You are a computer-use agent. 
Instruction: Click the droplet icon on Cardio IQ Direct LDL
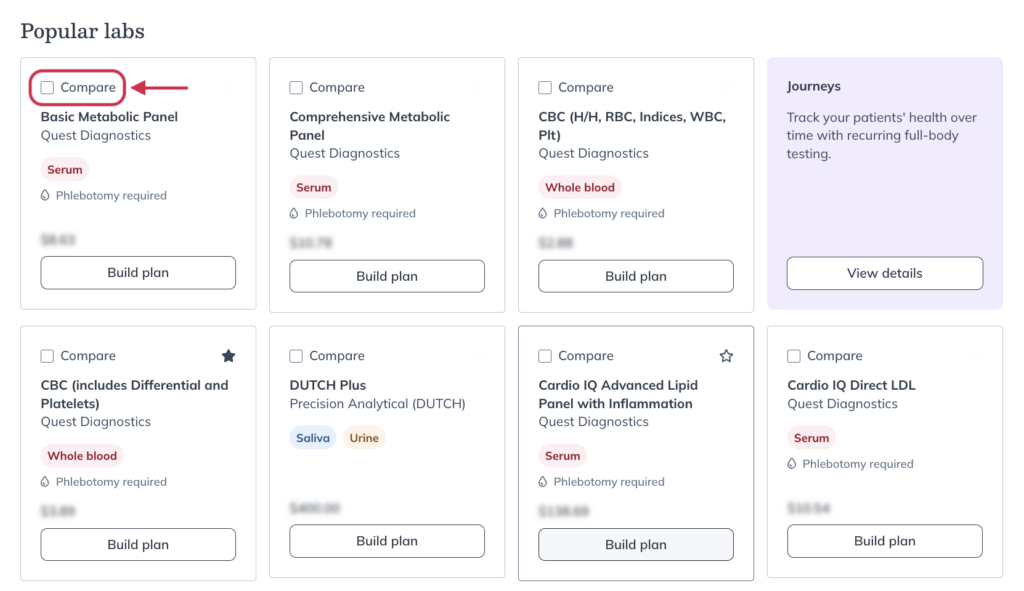pyautogui.click(x=793, y=463)
